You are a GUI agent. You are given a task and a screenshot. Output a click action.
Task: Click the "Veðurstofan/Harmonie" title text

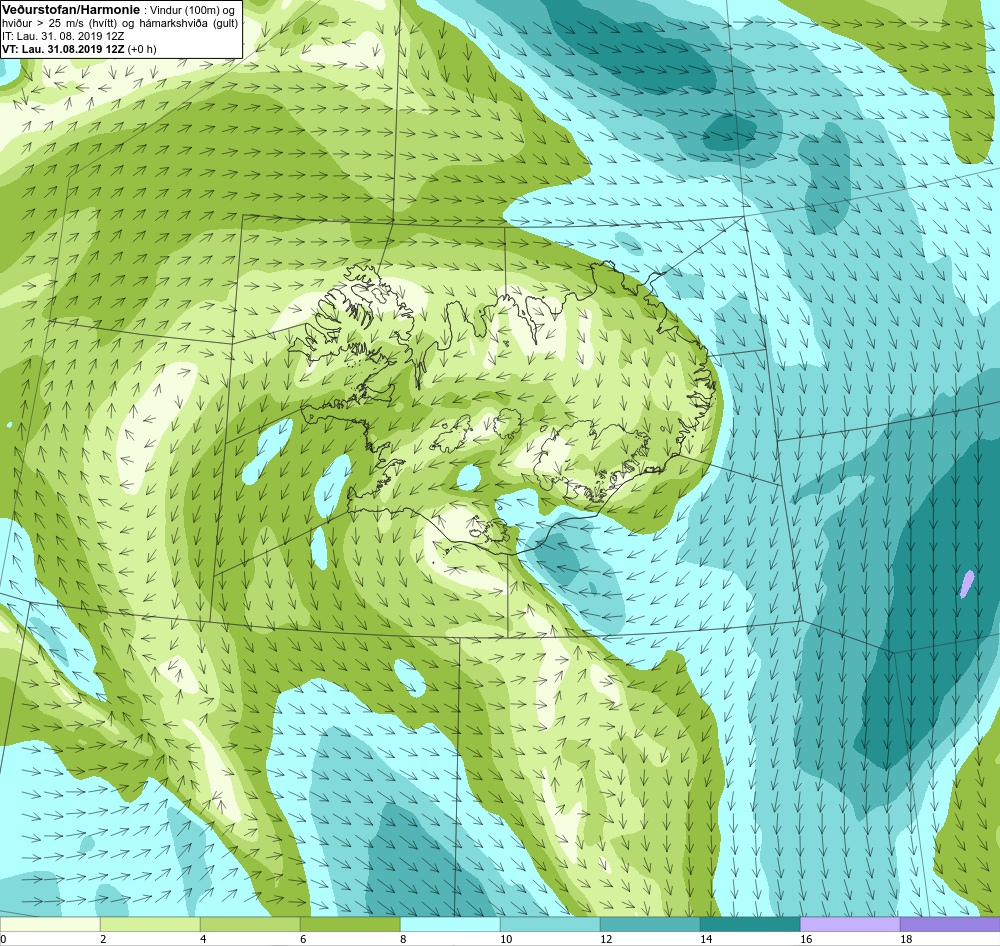tap(71, 10)
